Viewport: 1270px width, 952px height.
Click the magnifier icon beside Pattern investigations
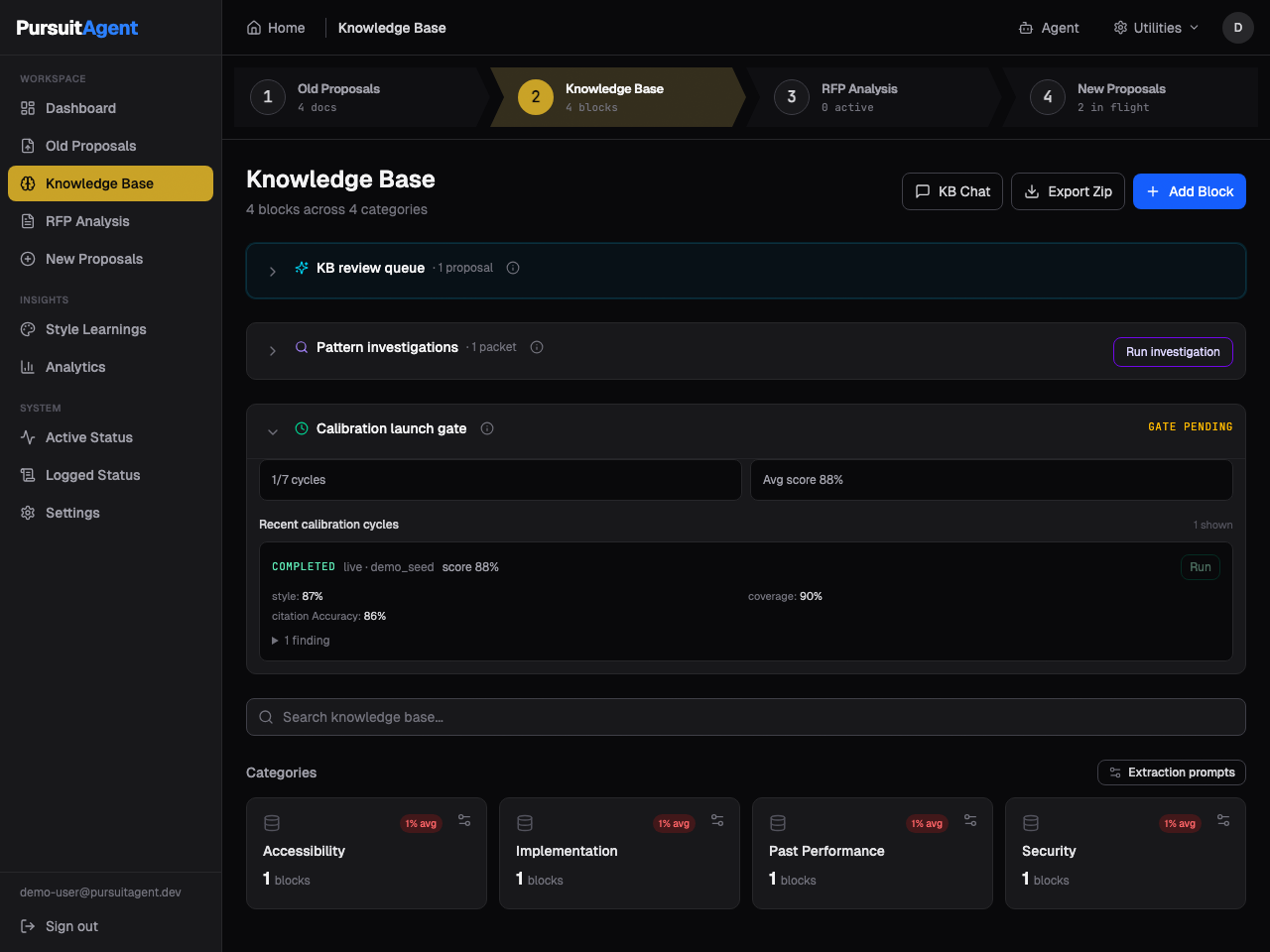click(x=302, y=347)
